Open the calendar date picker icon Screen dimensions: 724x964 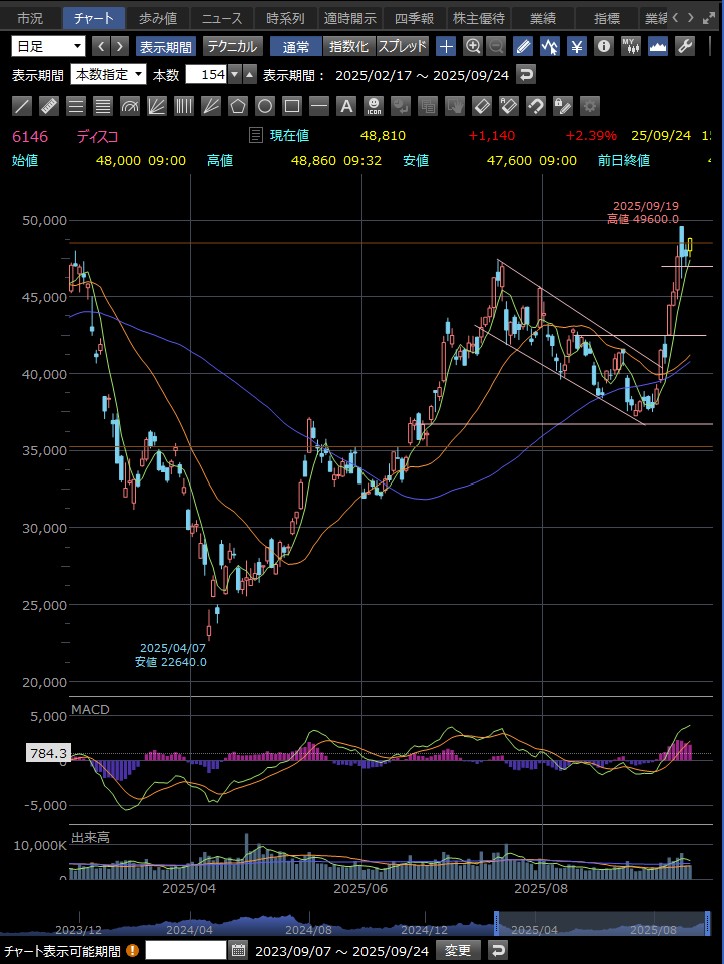(238, 950)
